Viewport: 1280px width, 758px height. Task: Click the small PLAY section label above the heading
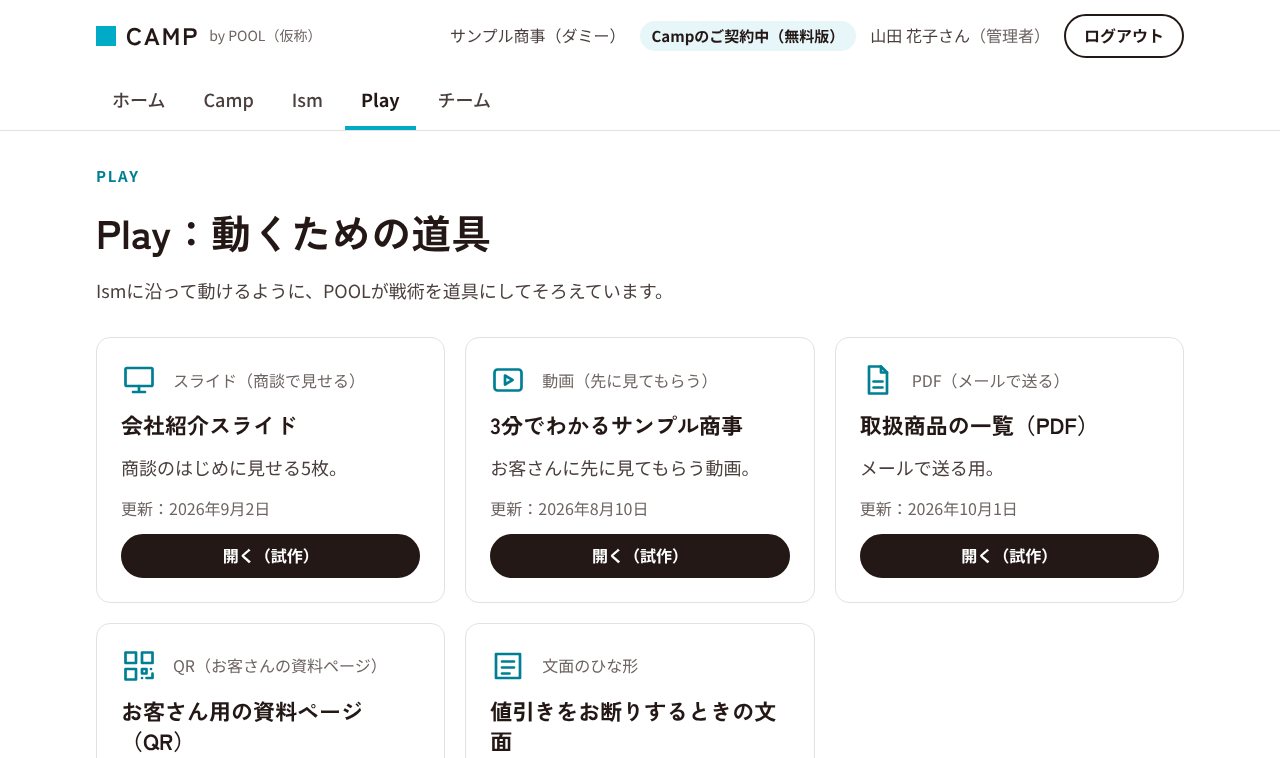[118, 177]
